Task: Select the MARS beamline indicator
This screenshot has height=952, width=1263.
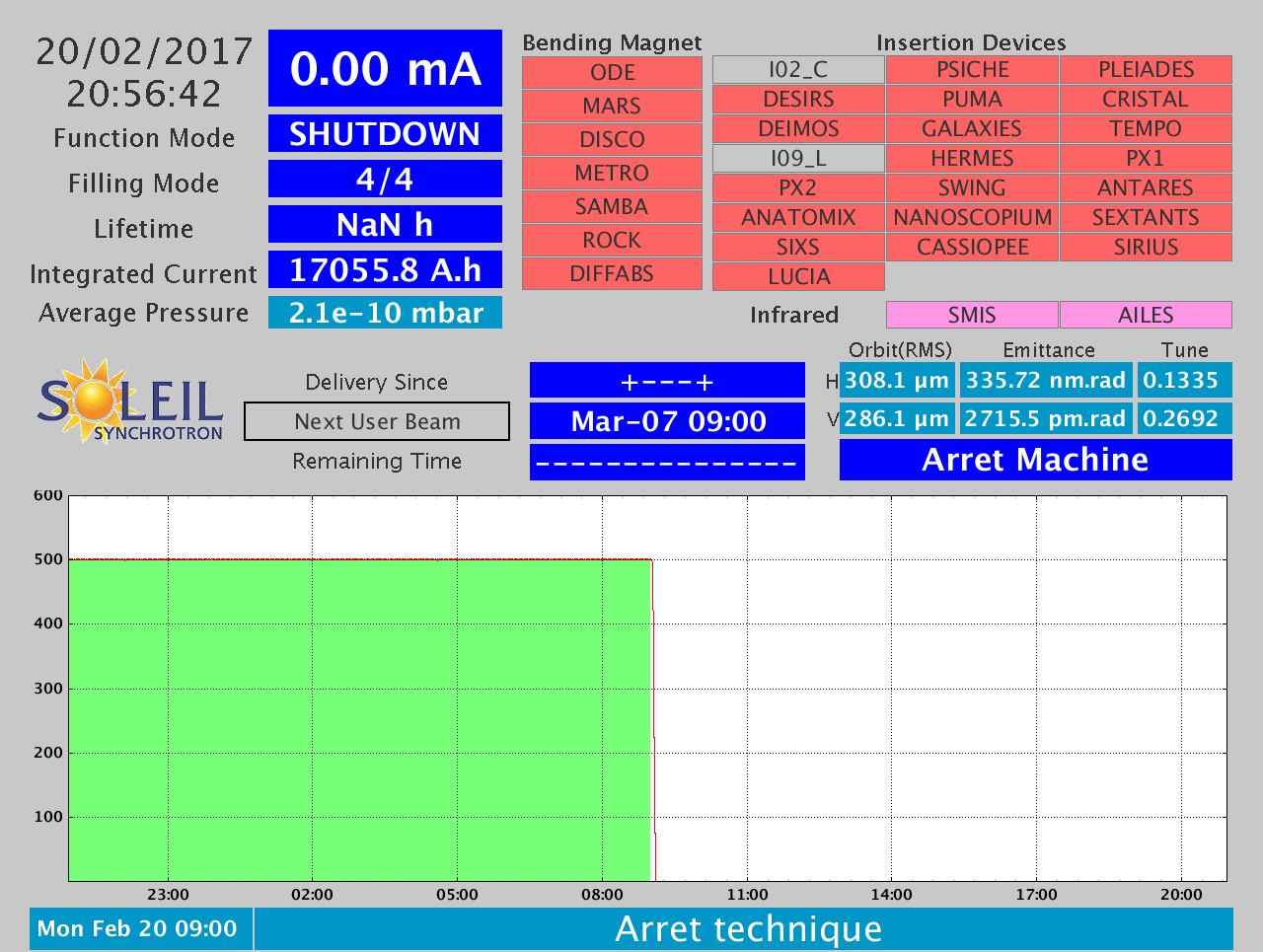Action: pos(612,107)
